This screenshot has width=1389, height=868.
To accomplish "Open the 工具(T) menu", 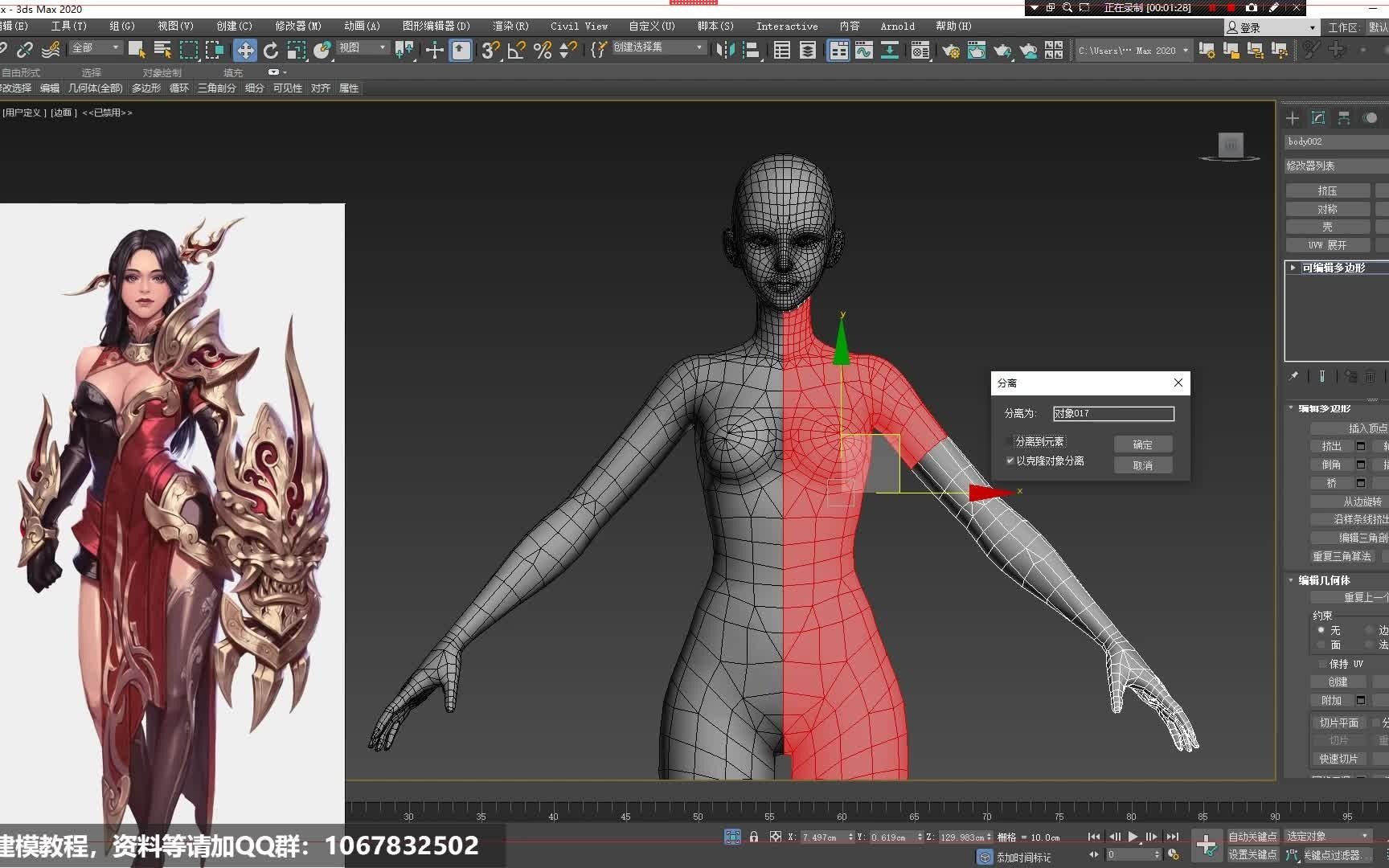I will tap(69, 27).
